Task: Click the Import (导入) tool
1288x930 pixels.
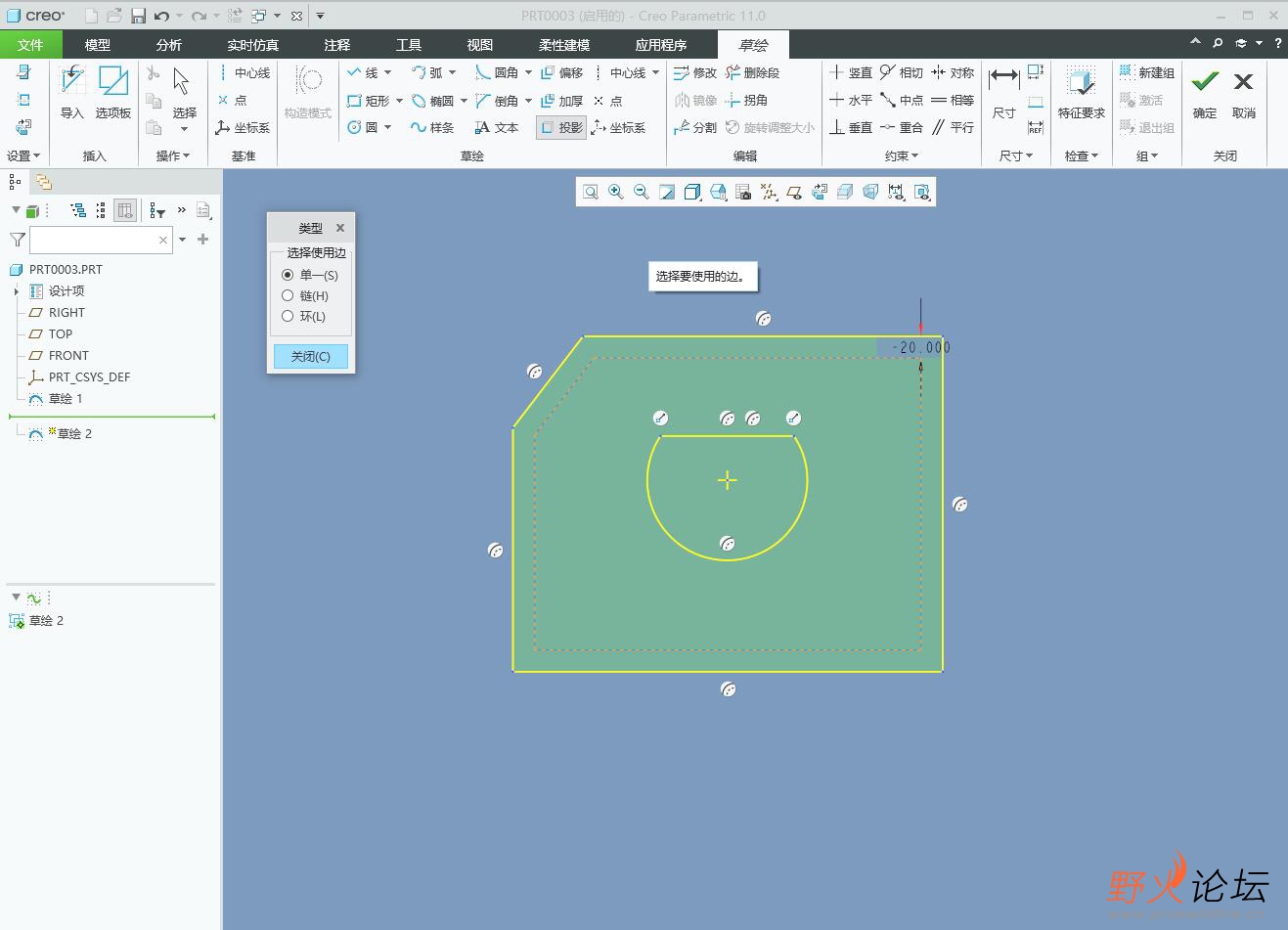Action: tap(72, 93)
